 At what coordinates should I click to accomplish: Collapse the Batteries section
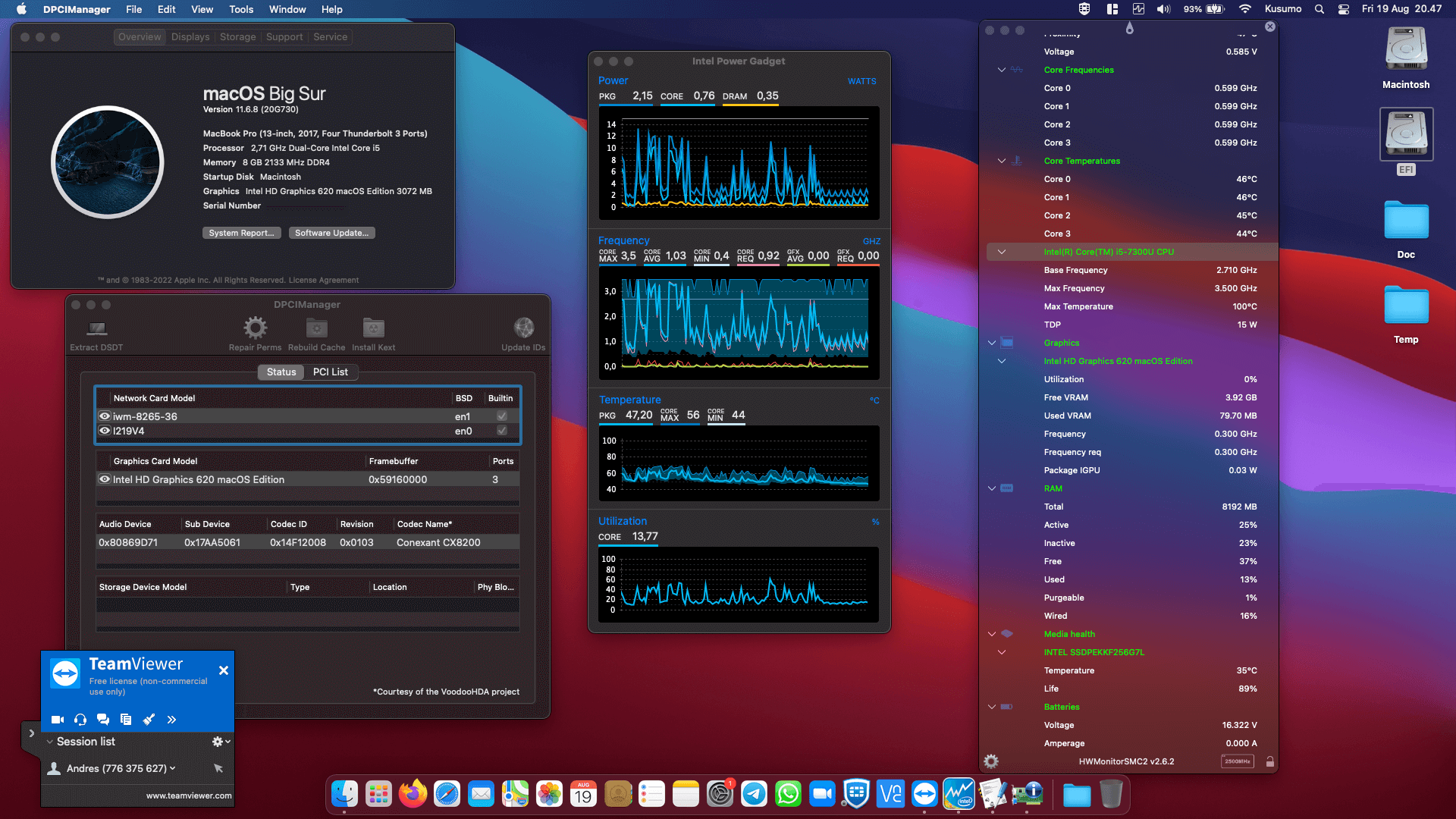(x=991, y=707)
